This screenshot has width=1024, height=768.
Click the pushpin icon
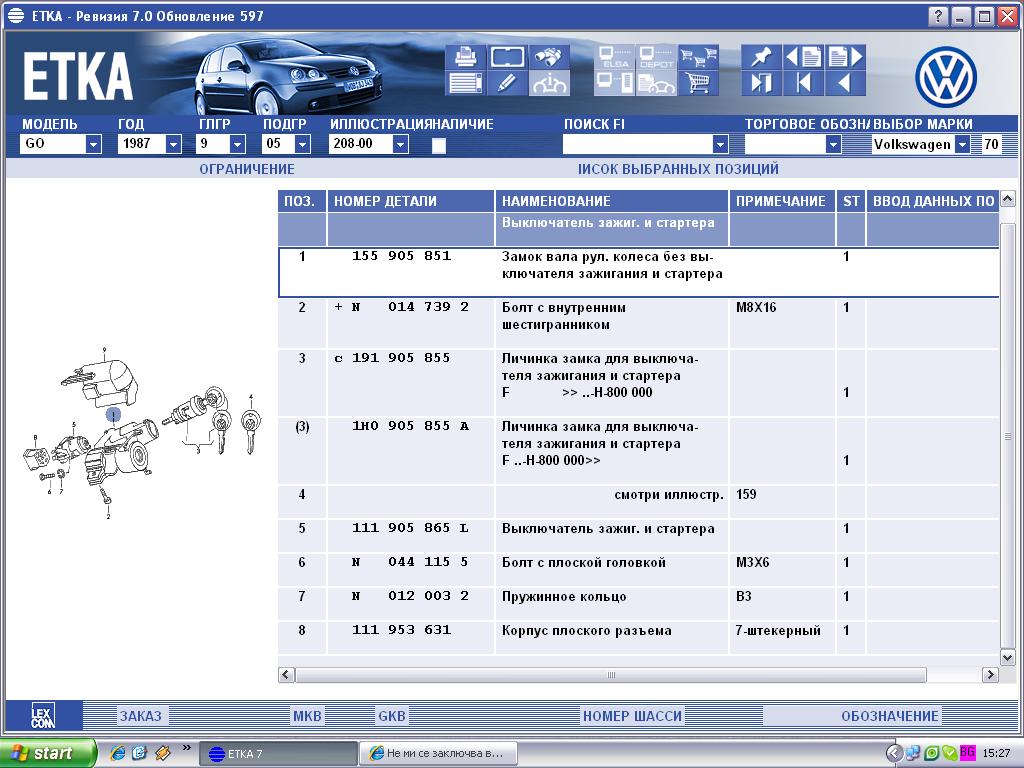pyautogui.click(x=761, y=57)
